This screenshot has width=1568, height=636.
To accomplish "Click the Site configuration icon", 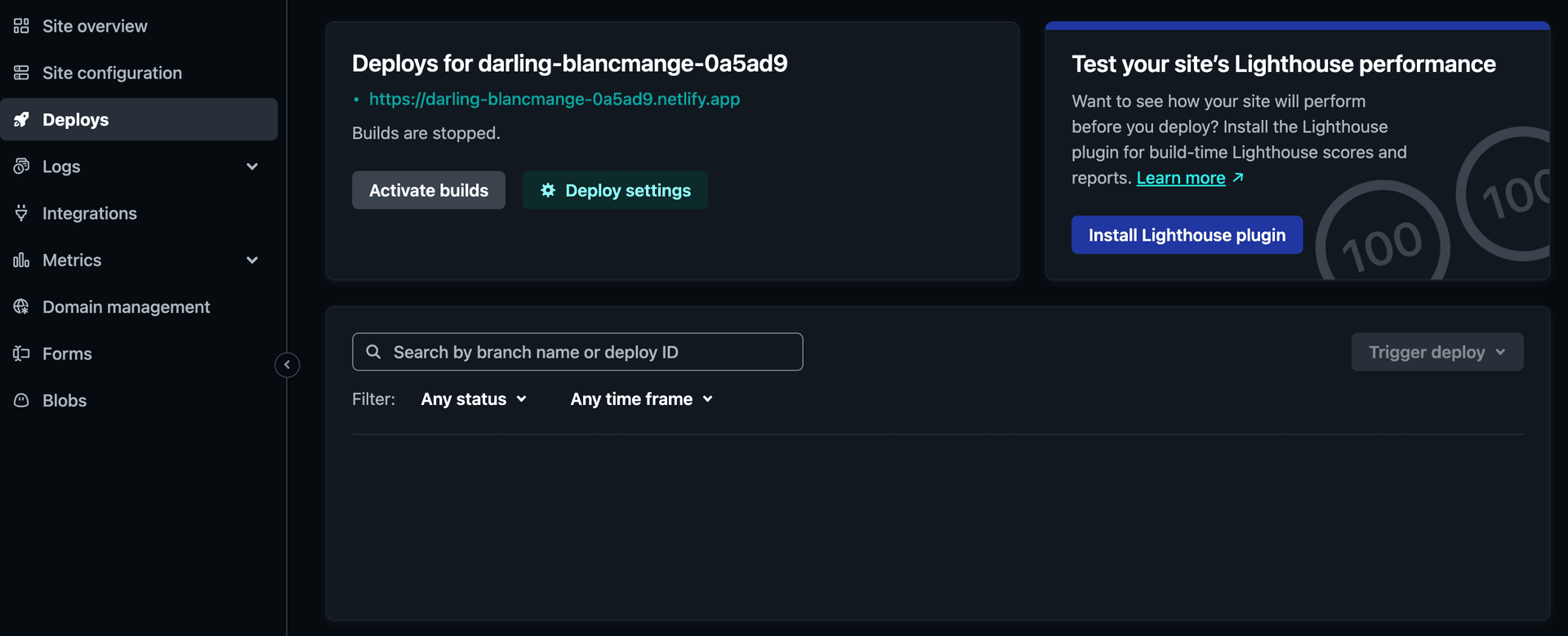I will (21, 72).
